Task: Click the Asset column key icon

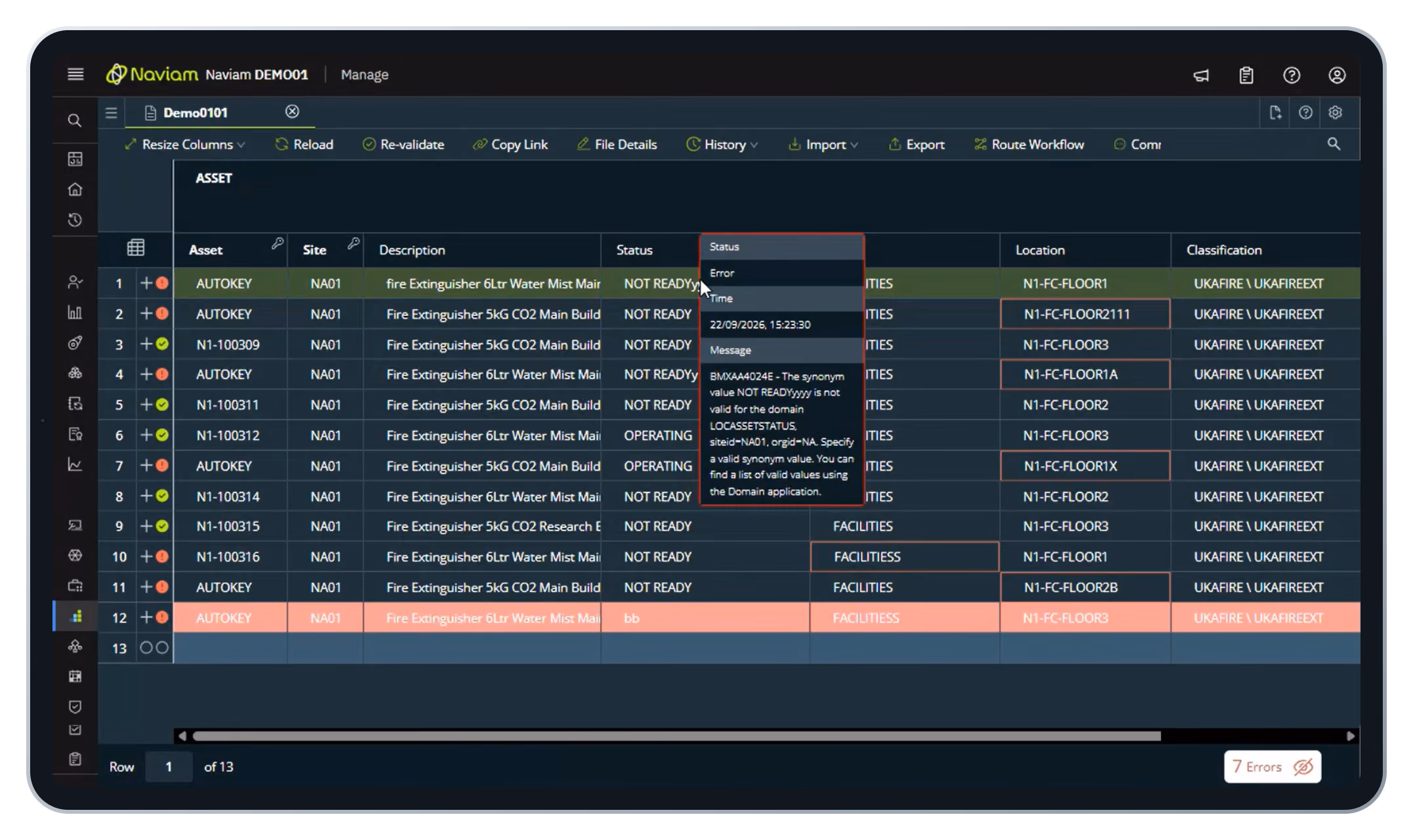Action: tap(277, 243)
